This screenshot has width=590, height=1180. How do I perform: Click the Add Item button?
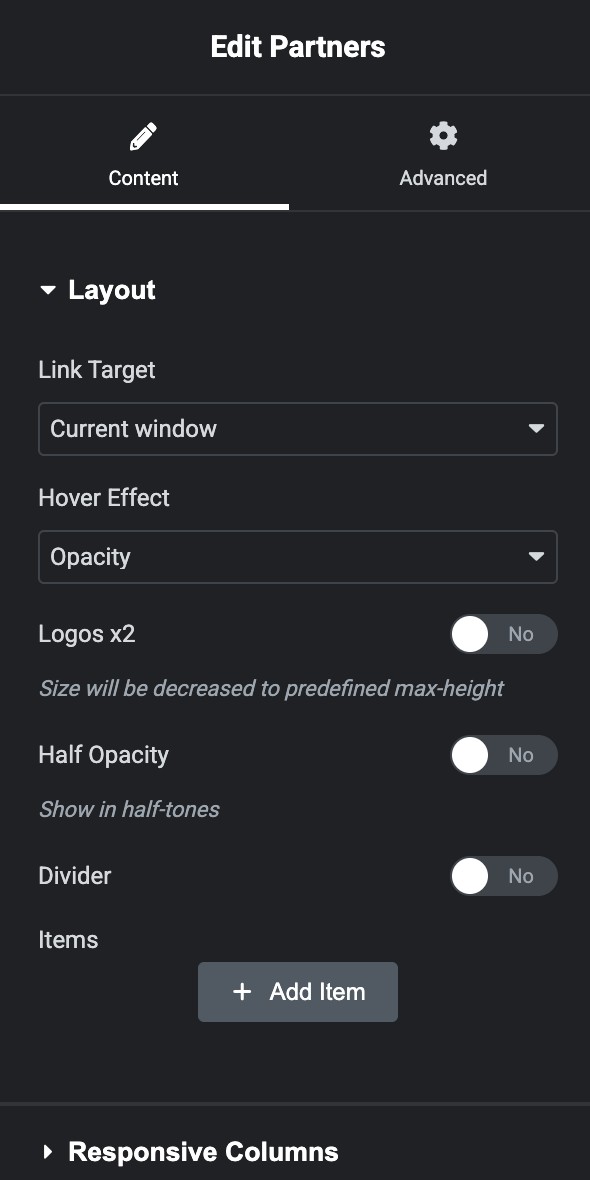point(298,992)
